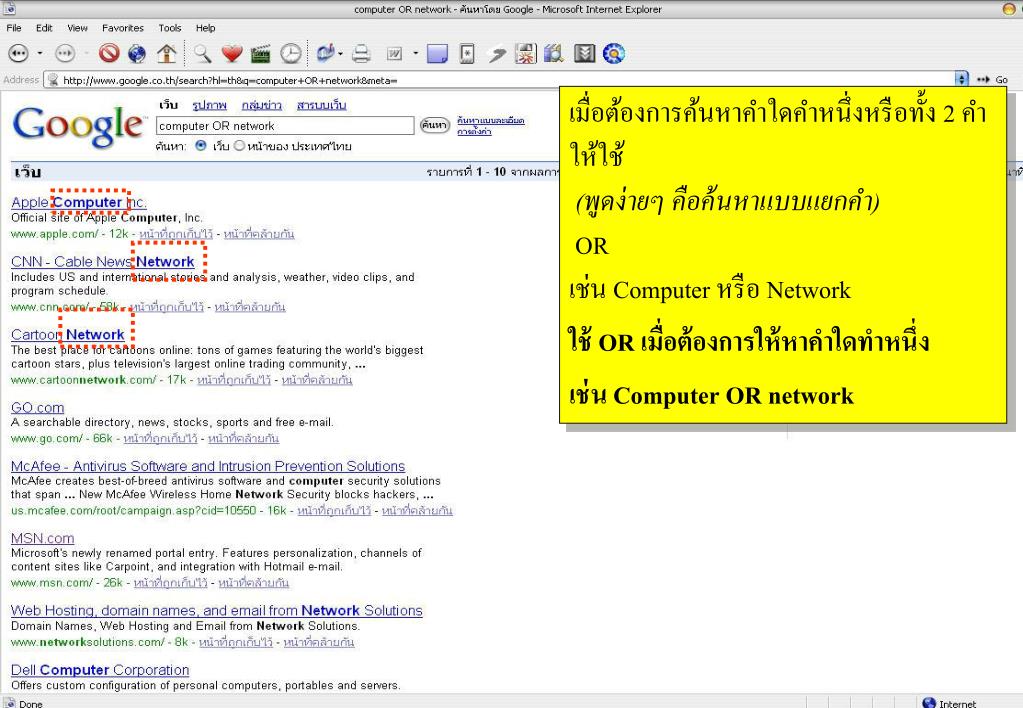Image resolution: width=1023 pixels, height=708 pixels.
Task: Open the Tools menu
Action: [170, 28]
